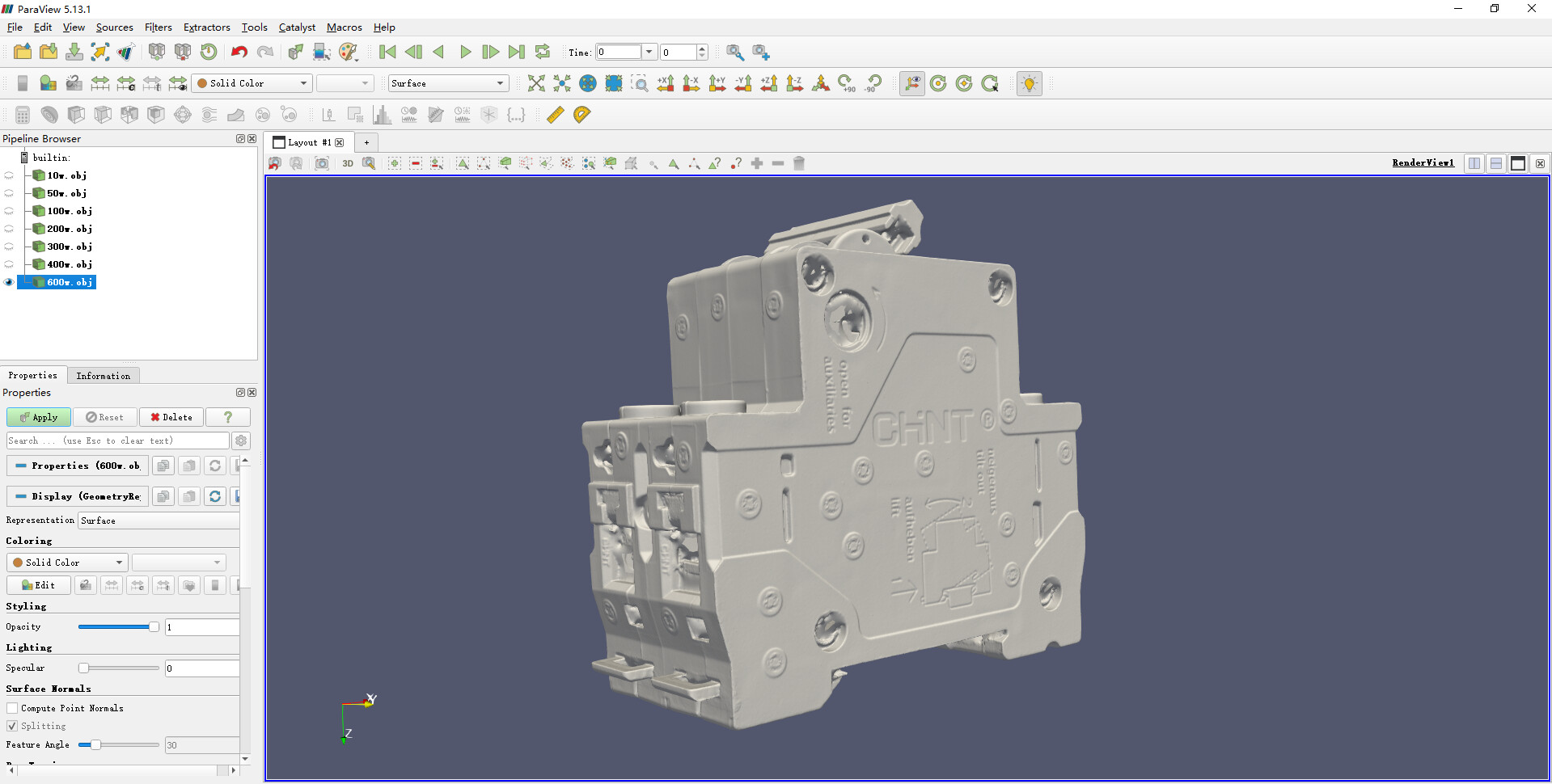Jump to the first frame
Viewport: 1552px width, 784px height.
pyautogui.click(x=387, y=52)
